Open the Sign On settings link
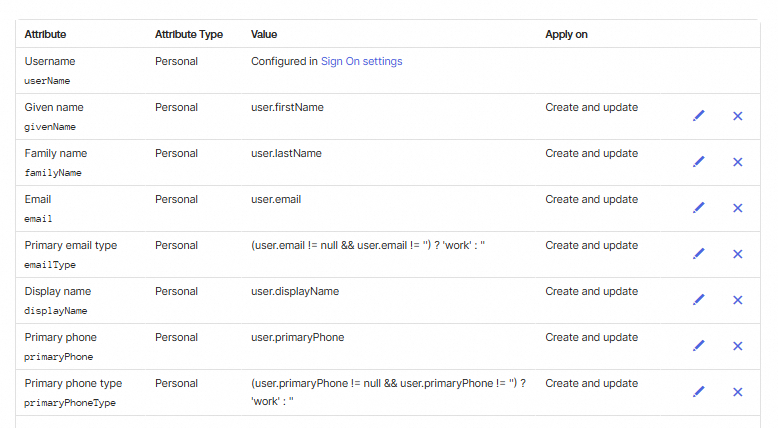 click(361, 62)
